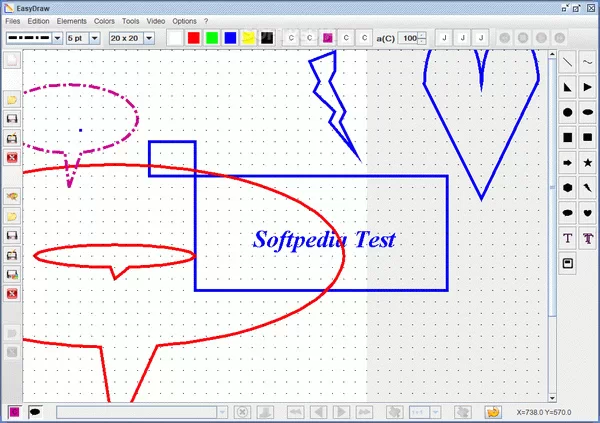Click the C button right of magenta swatch

pyautogui.click(x=346, y=38)
